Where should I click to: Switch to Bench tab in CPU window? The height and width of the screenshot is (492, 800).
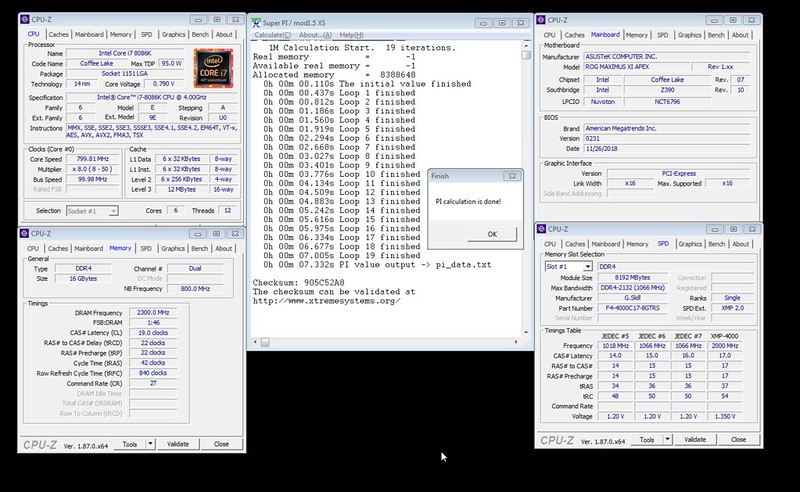coord(200,34)
